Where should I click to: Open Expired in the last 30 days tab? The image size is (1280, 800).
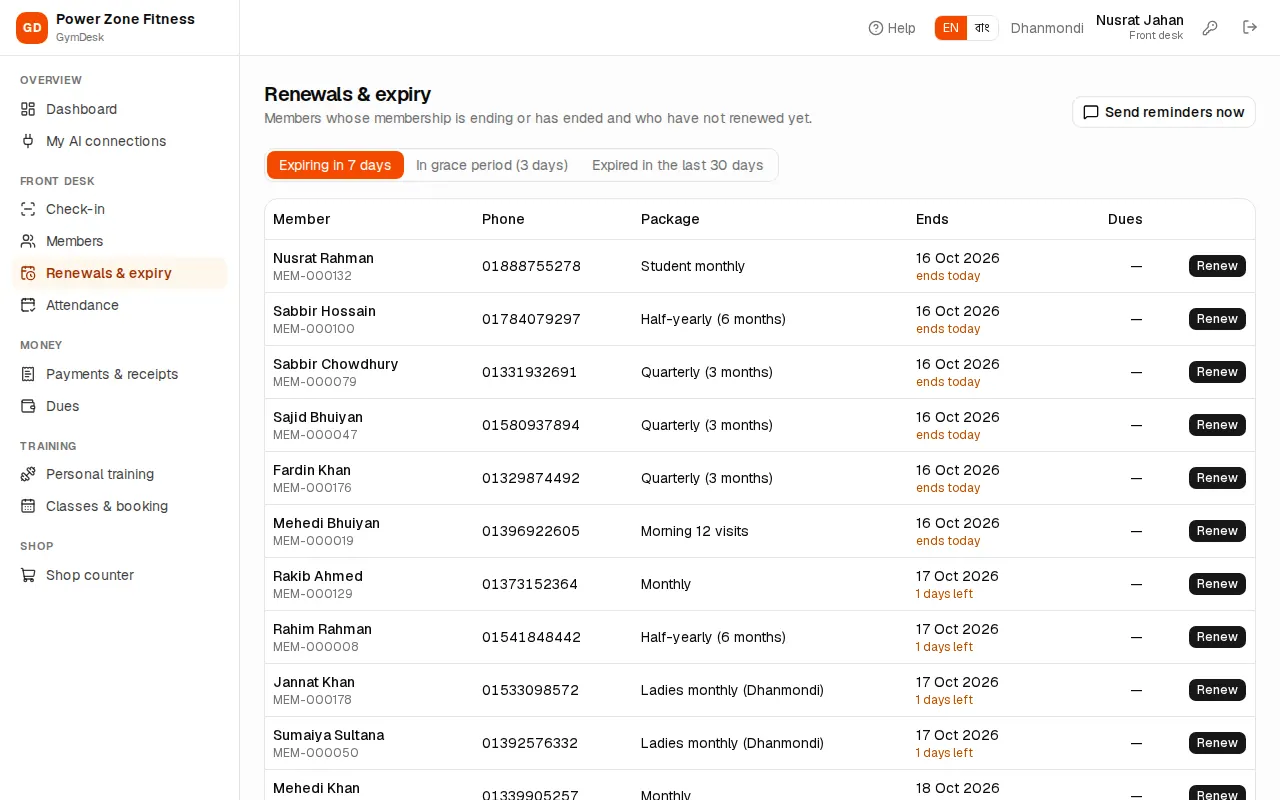678,165
